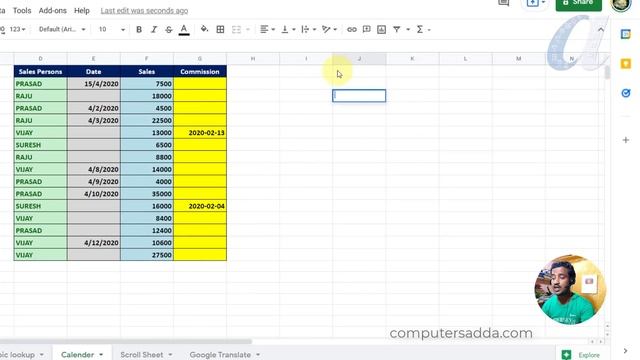The width and height of the screenshot is (640, 360).
Task: Insert a link
Action: (352, 29)
